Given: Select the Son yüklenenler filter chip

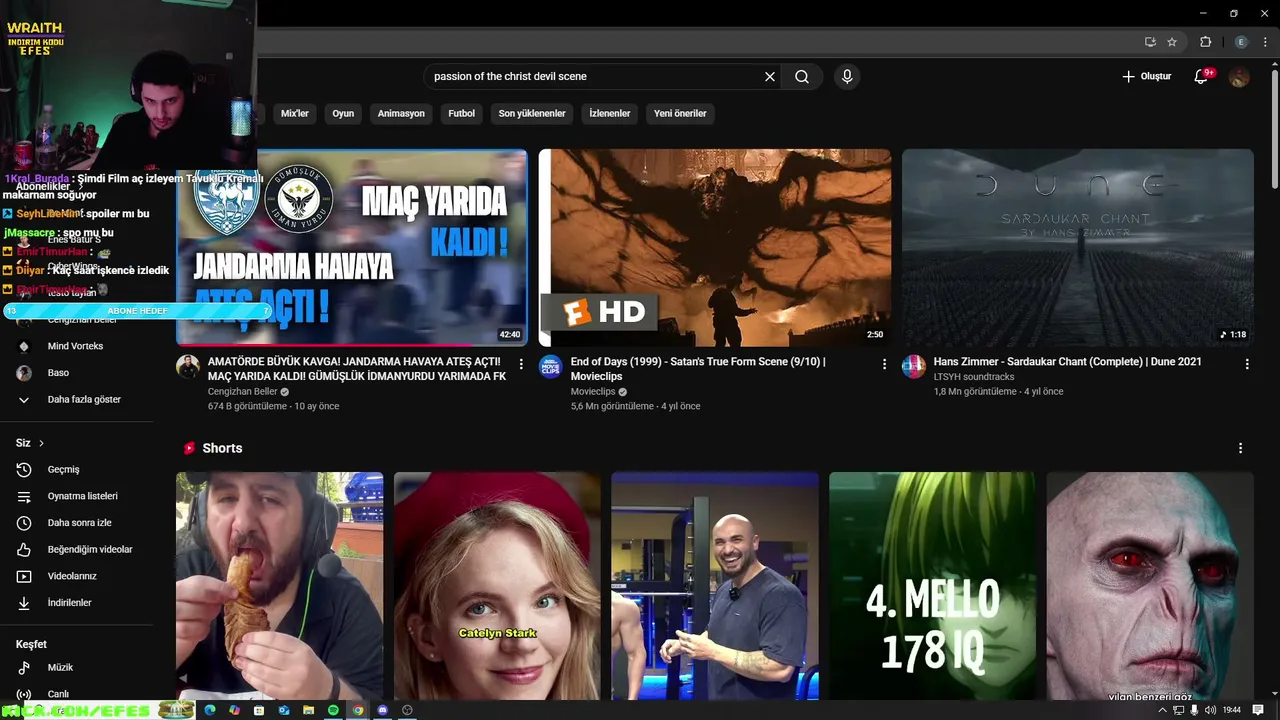Looking at the screenshot, I should point(532,113).
